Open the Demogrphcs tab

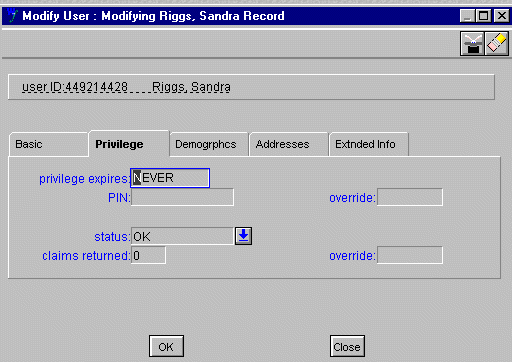[x=209, y=144]
